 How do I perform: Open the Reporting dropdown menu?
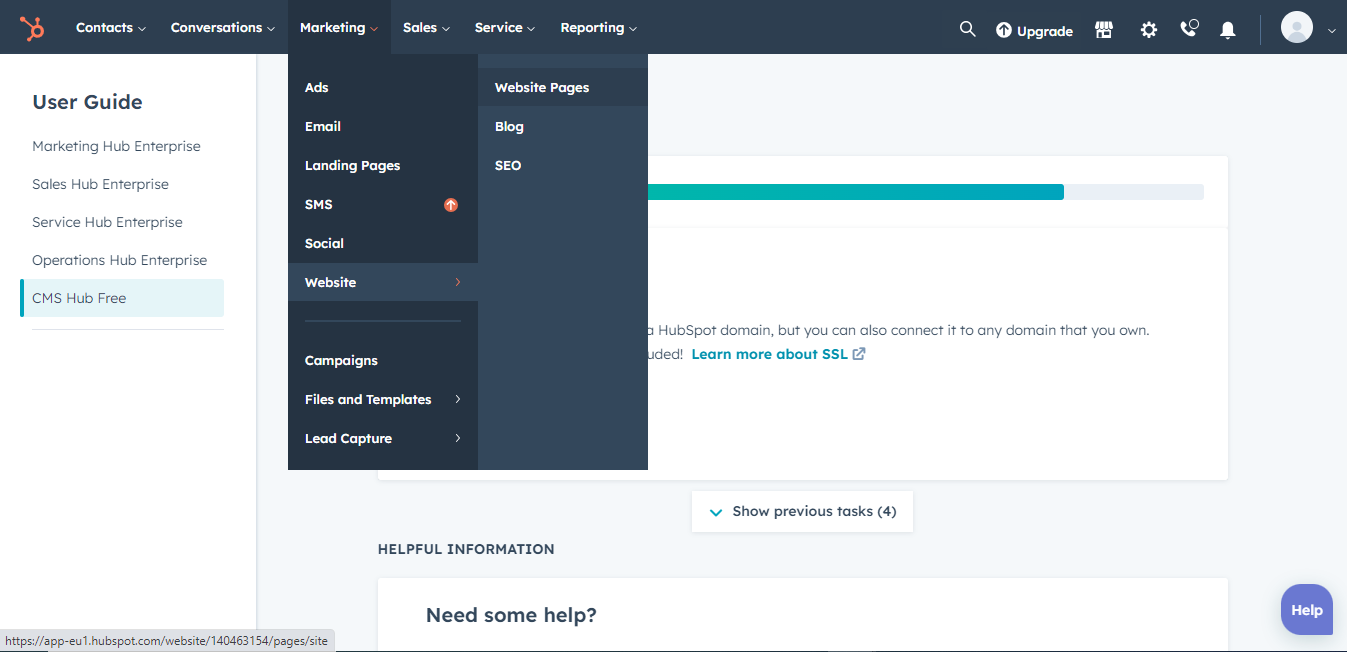(598, 28)
